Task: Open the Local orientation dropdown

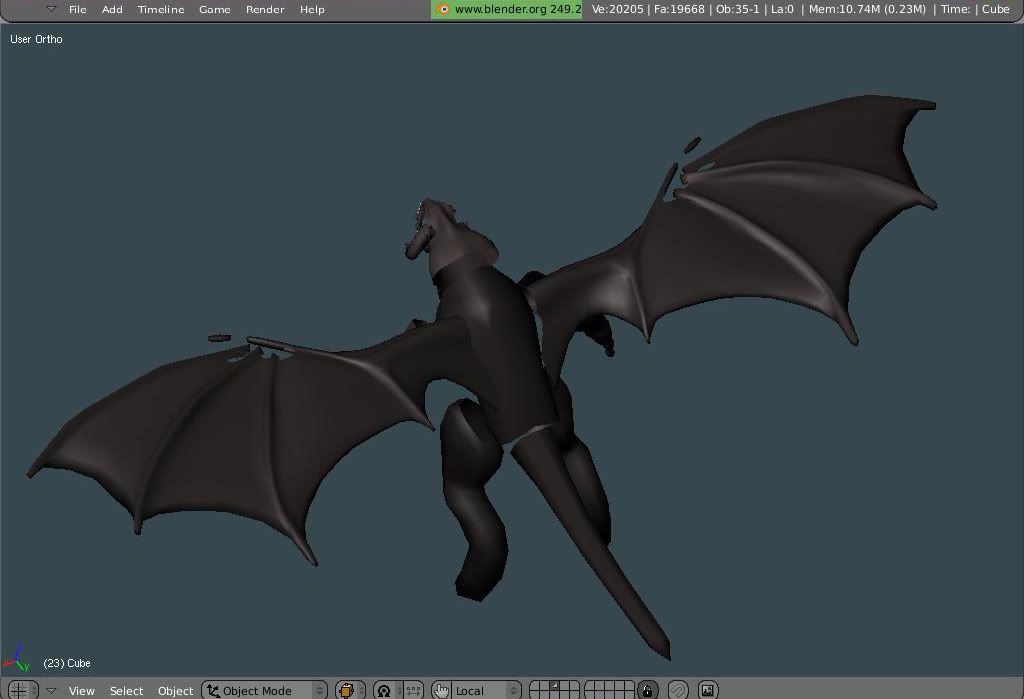Action: [x=485, y=690]
